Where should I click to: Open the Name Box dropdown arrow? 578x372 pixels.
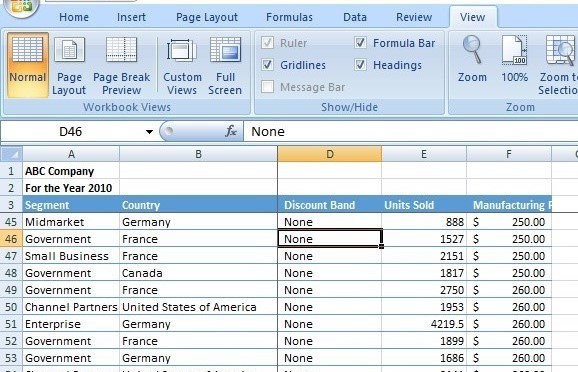coord(149,132)
